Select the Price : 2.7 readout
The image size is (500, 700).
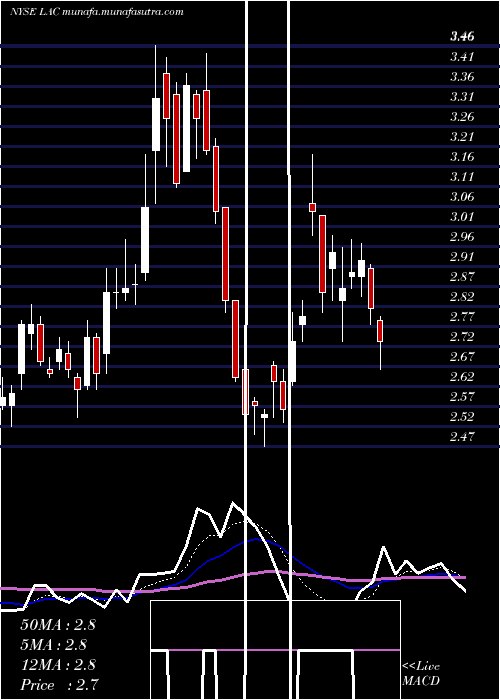[59, 685]
